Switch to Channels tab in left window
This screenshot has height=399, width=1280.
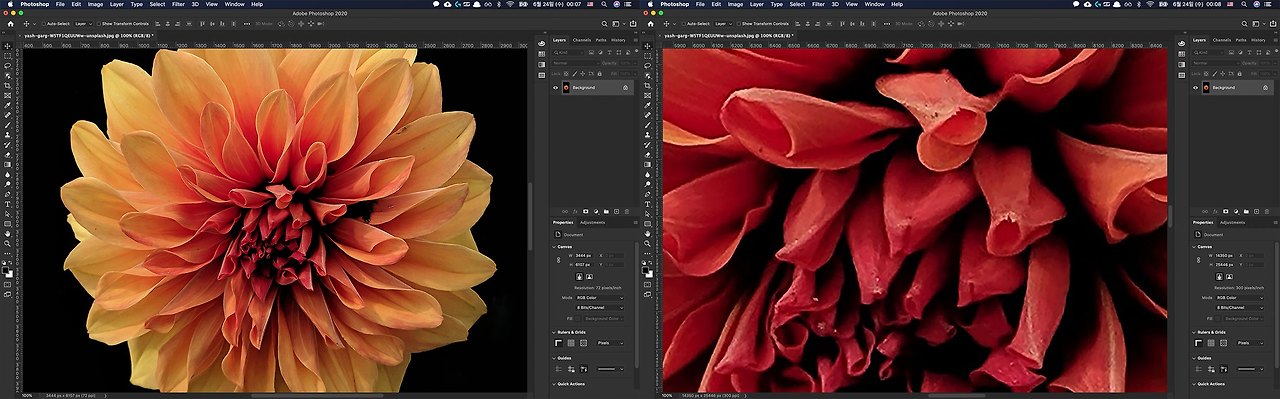pos(582,40)
